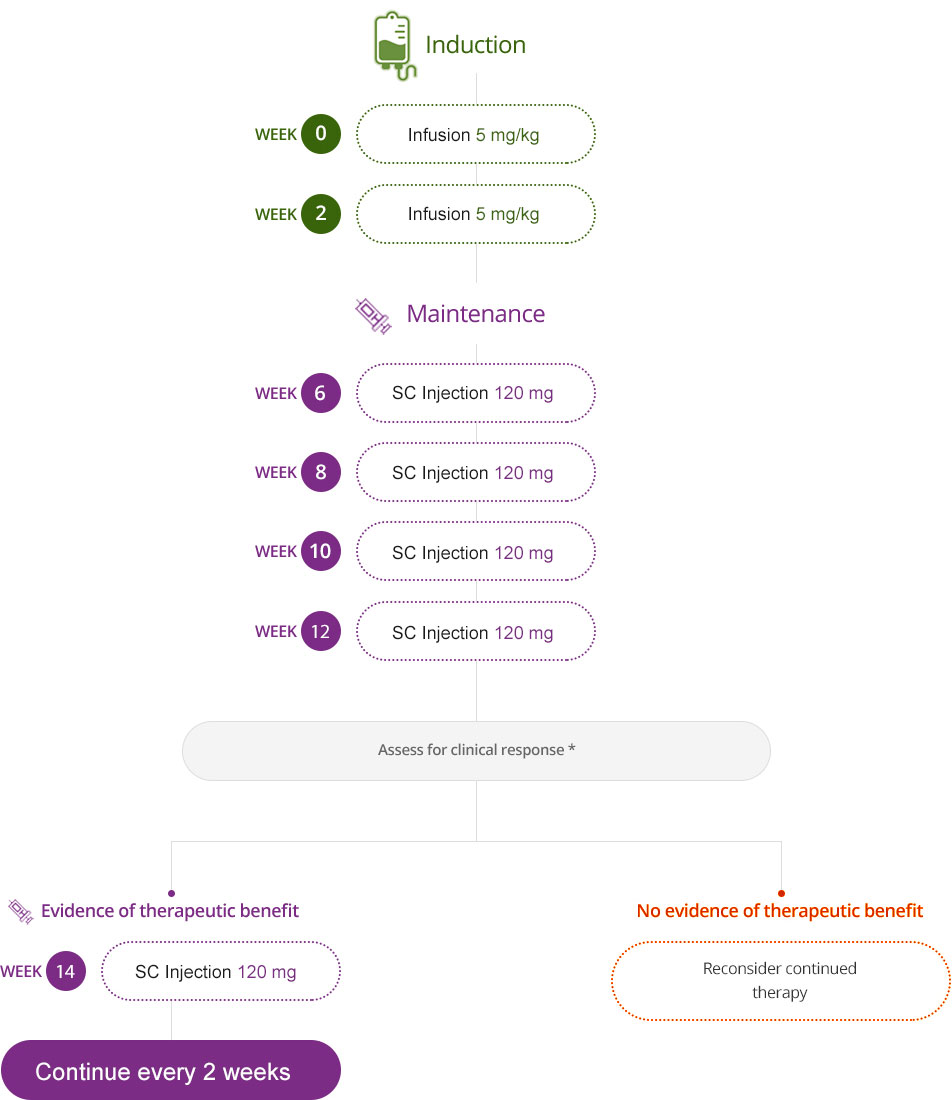Screen dimensions: 952x1100
Task: Select the Week 6 SC Injection 120 mg box
Action: click(x=476, y=393)
